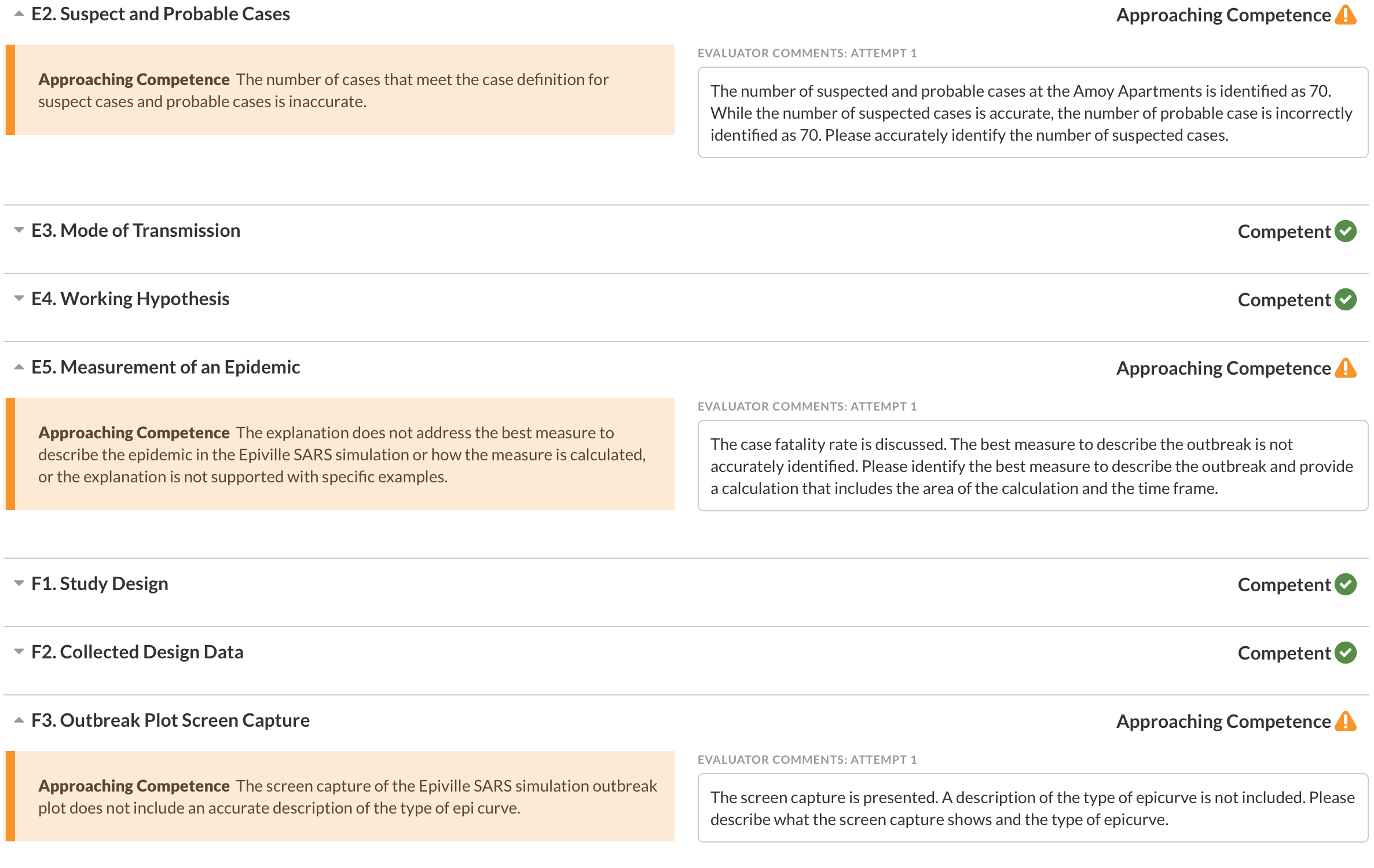This screenshot has width=1374, height=868.
Task: Click the E2 evaluator comments text box
Action: 1032,113
